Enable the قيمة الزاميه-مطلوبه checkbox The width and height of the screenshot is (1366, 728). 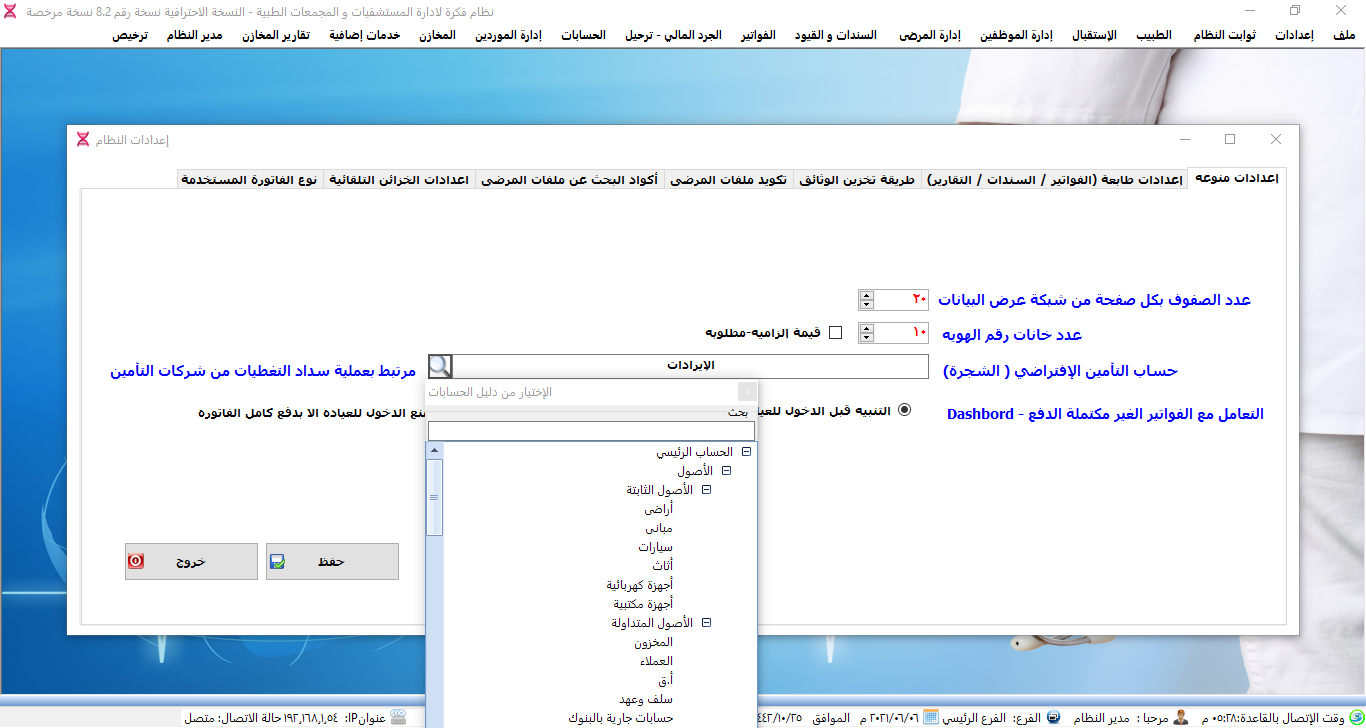coord(836,332)
